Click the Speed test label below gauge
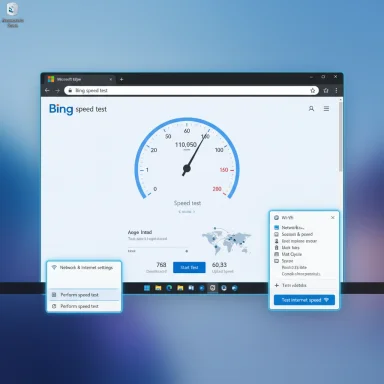This screenshot has width=384, height=384. (x=187, y=203)
